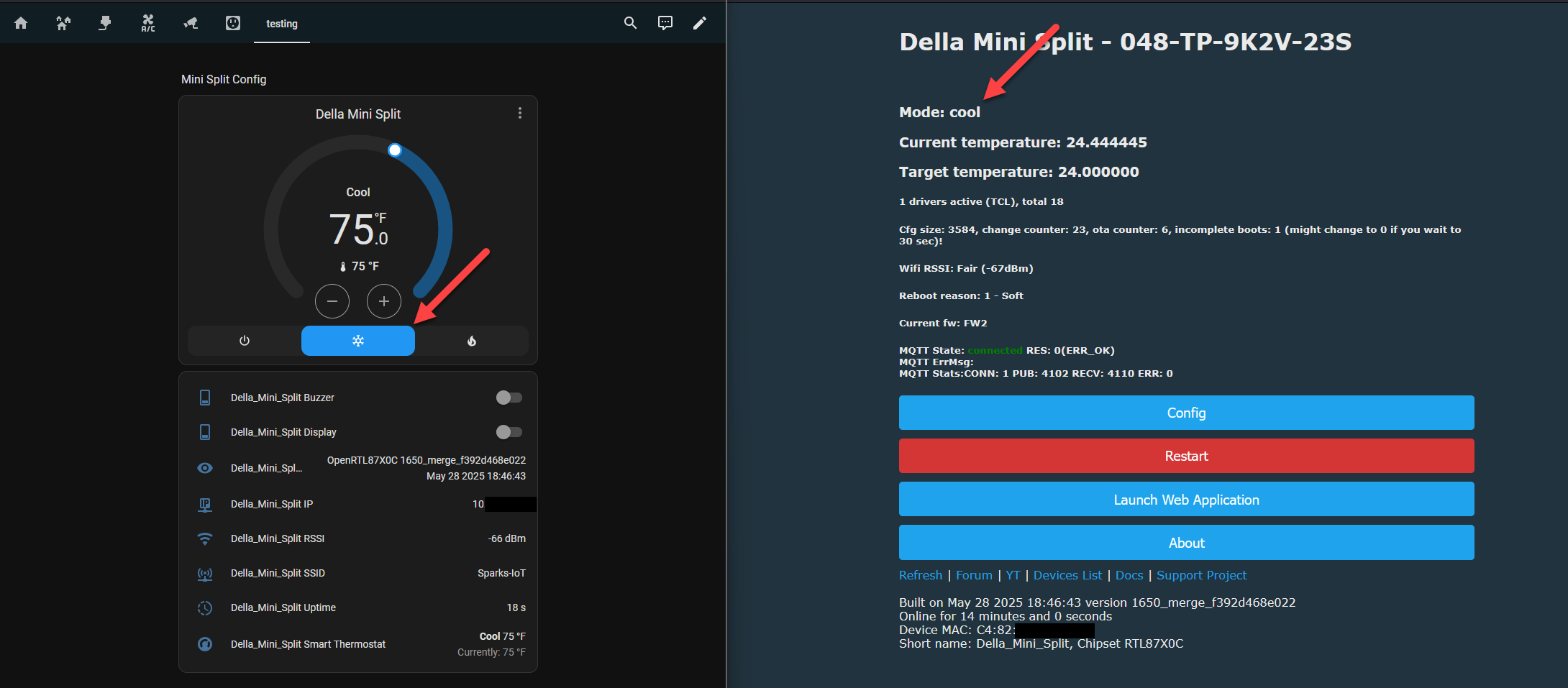Click the Display row device icon
This screenshot has height=688, width=1568.
[x=205, y=432]
